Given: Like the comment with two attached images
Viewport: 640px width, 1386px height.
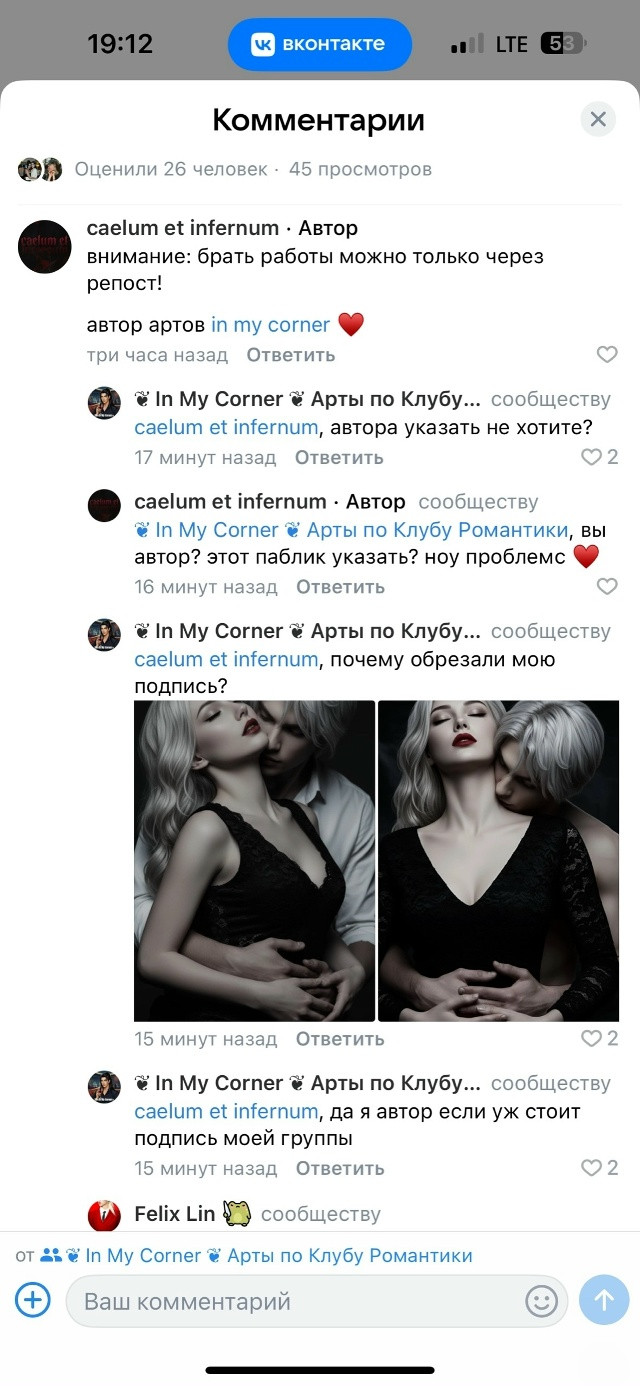Looking at the screenshot, I should [x=600, y=1039].
